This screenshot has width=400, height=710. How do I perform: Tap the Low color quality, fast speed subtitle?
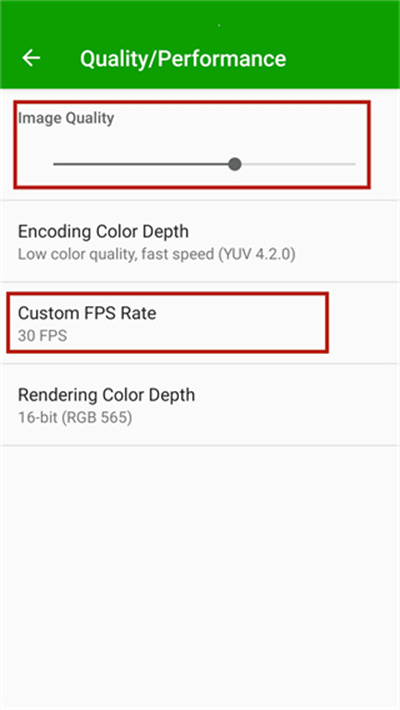pyautogui.click(x=116, y=254)
